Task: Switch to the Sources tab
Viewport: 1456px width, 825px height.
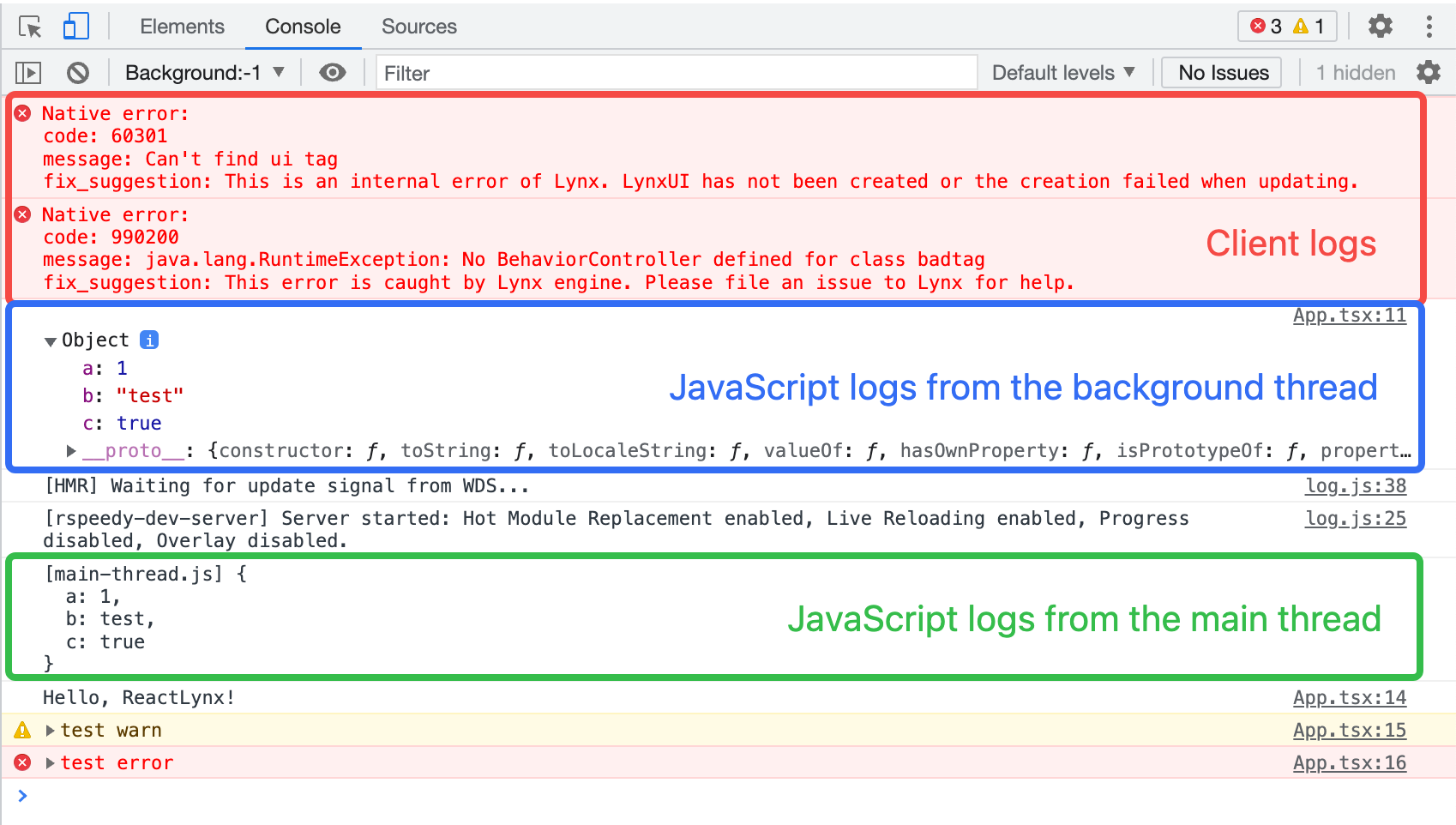Action: click(x=419, y=27)
